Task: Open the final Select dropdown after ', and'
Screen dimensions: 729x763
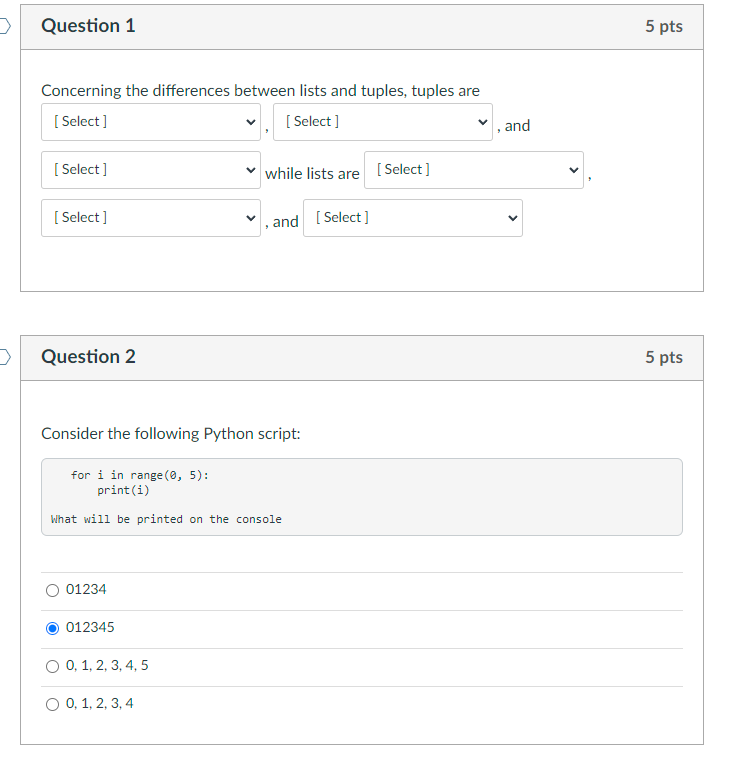Action: [x=413, y=218]
